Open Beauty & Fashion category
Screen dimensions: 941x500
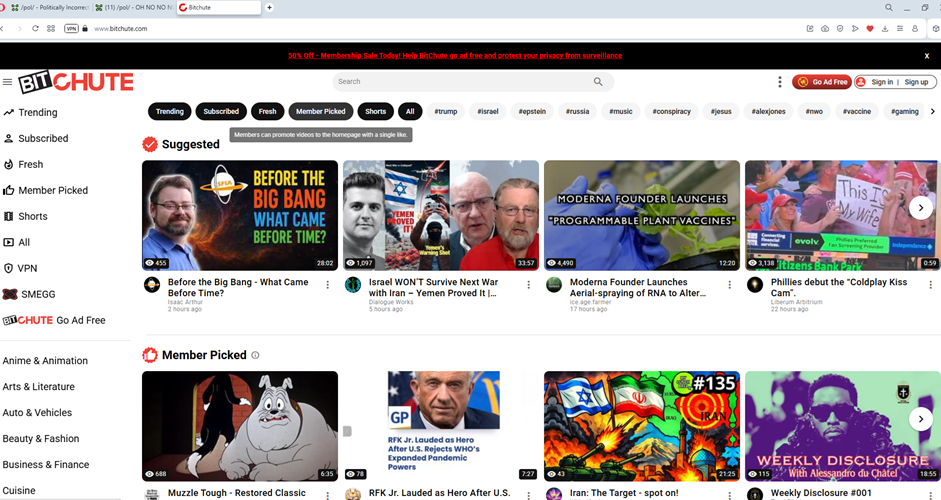tap(41, 438)
